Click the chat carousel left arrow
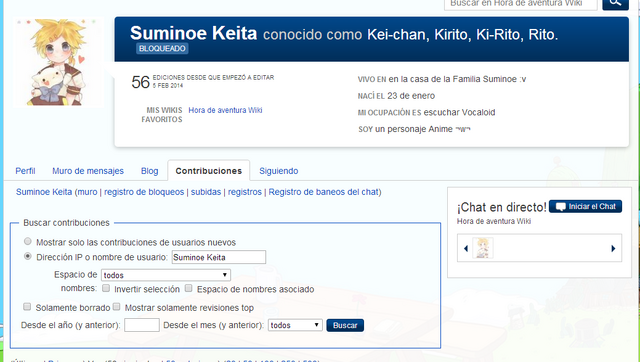The width and height of the screenshot is (640, 362). pyautogui.click(x=466, y=248)
